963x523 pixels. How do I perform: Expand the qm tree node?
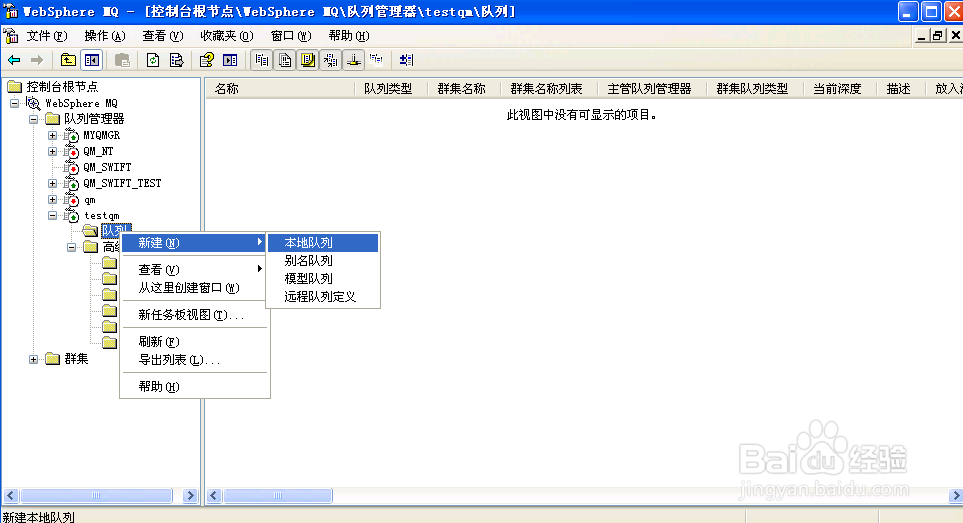[x=52, y=200]
